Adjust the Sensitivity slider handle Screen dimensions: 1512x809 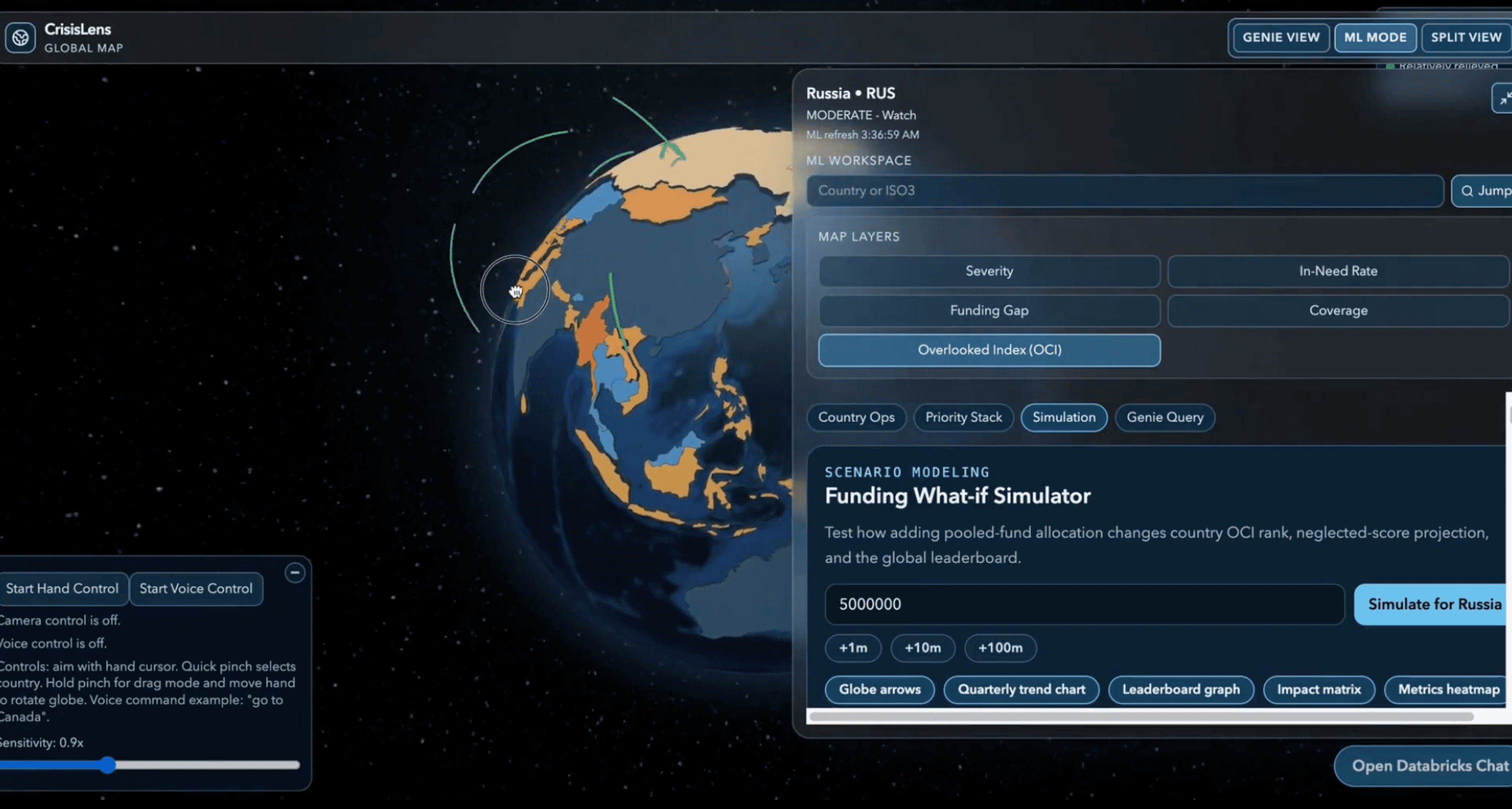(x=107, y=765)
